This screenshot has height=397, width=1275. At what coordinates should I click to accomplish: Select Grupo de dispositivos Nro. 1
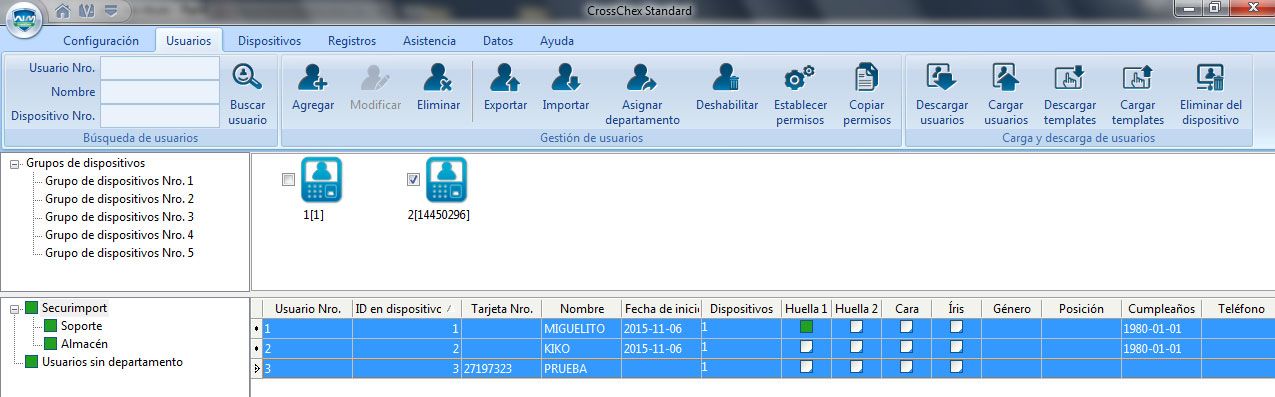(x=119, y=181)
